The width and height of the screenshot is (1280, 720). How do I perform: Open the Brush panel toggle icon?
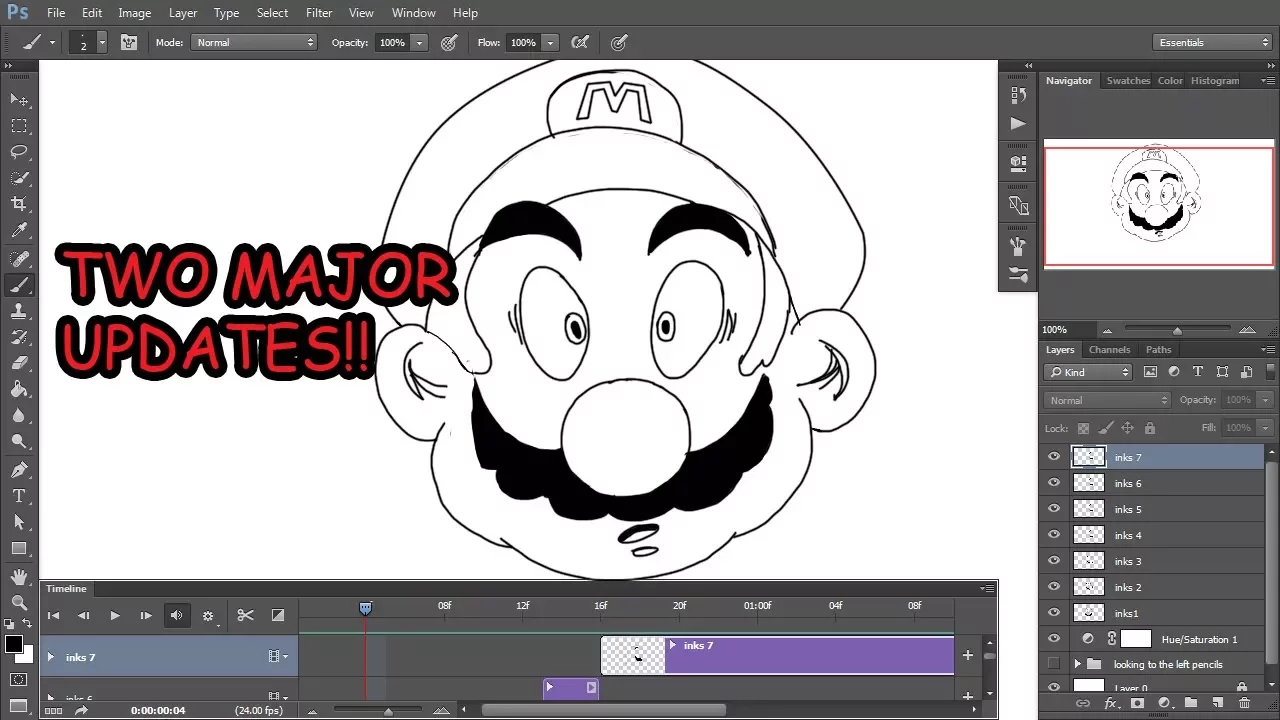129,42
